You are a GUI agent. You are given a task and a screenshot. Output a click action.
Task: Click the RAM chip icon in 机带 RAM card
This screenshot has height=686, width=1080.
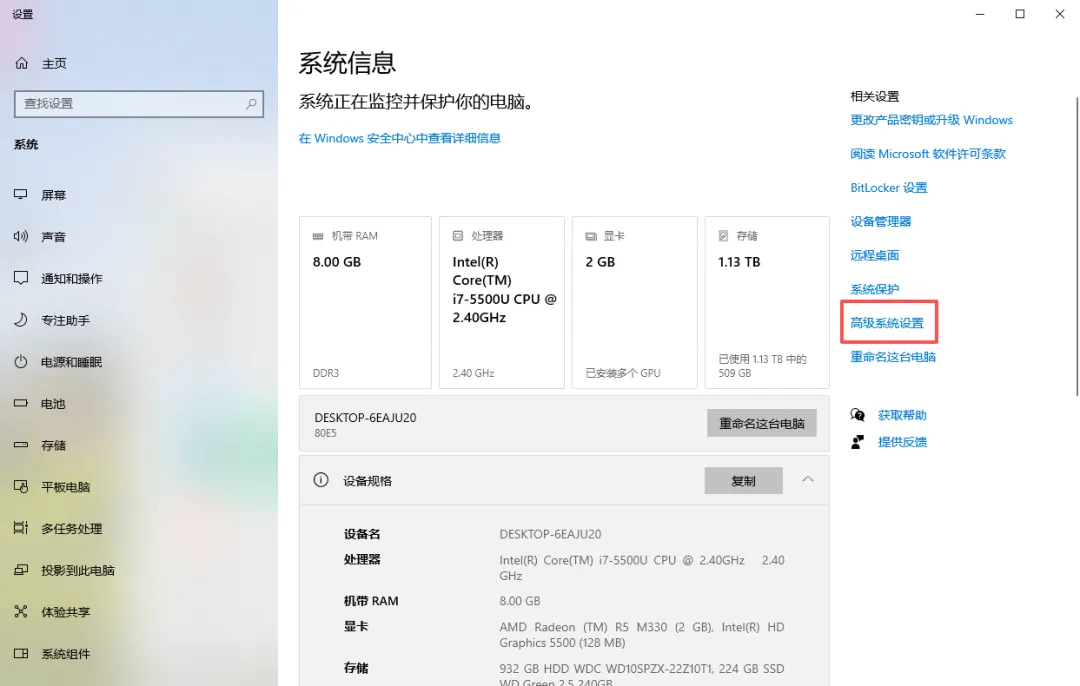coord(318,236)
